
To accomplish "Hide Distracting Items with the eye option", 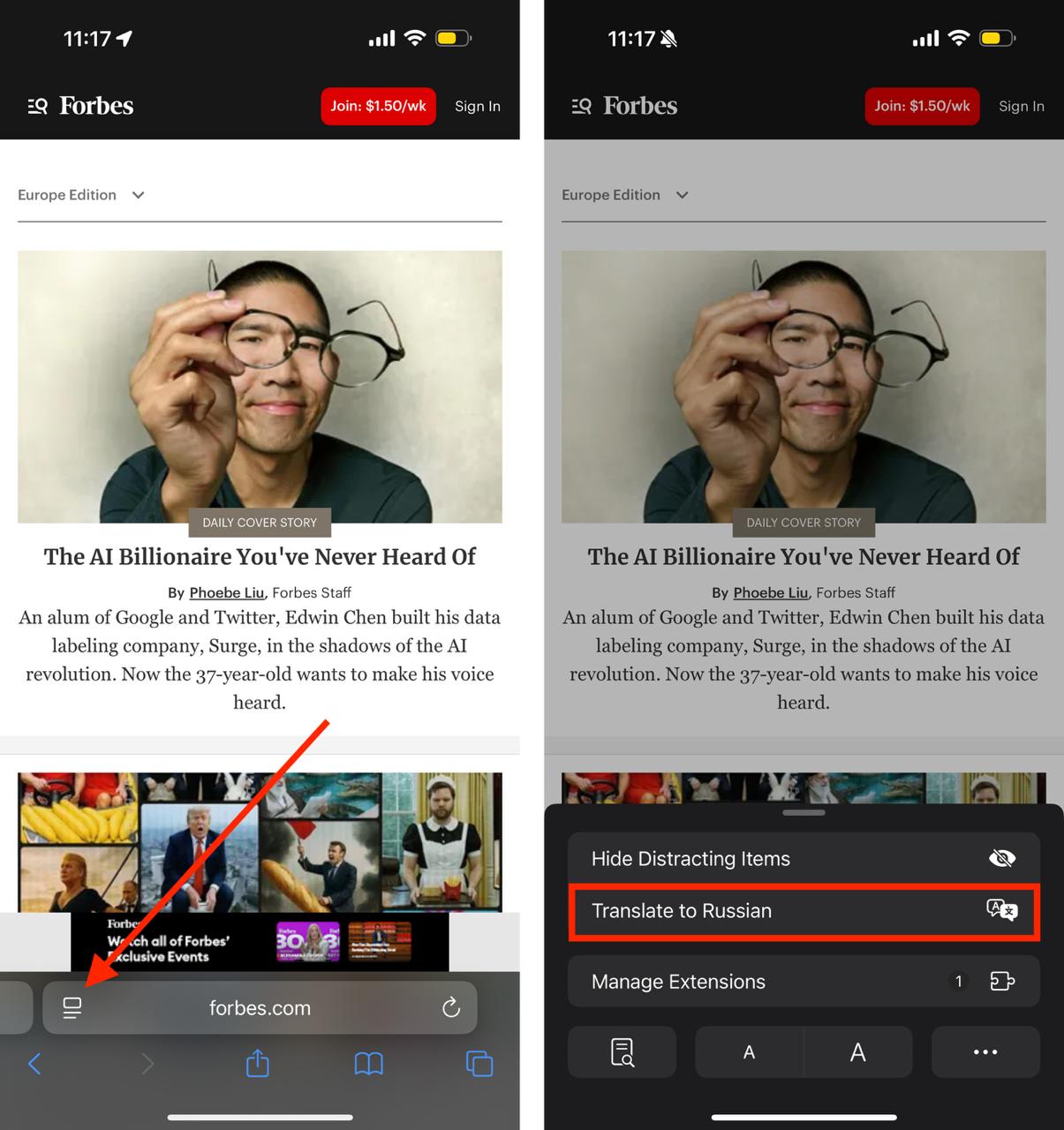I will tap(803, 859).
